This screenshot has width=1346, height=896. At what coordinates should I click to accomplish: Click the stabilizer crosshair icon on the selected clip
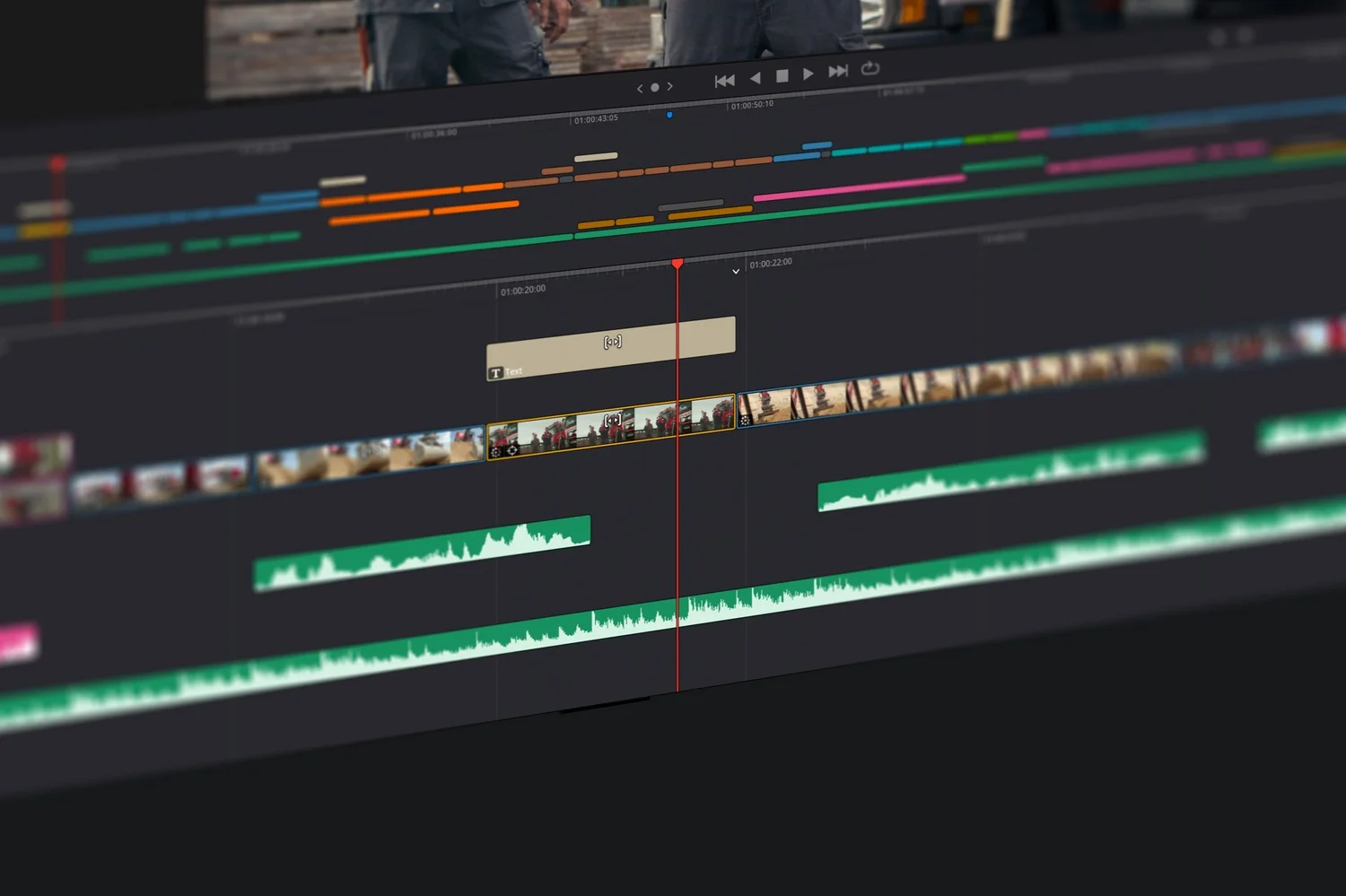[x=512, y=450]
